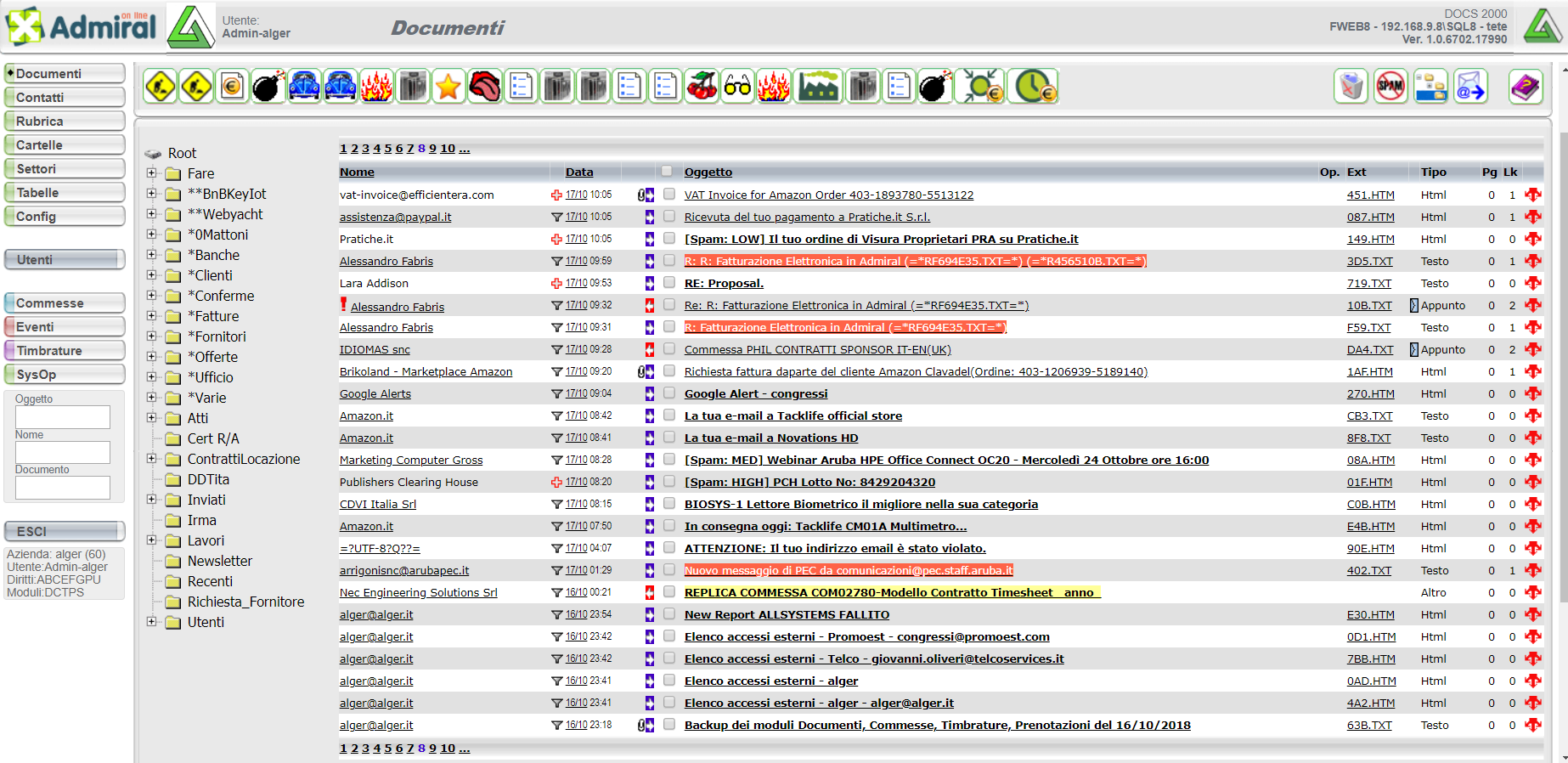Image resolution: width=1568 pixels, height=763 pixels.
Task: Click the send email envelope icon
Action: click(x=1470, y=86)
